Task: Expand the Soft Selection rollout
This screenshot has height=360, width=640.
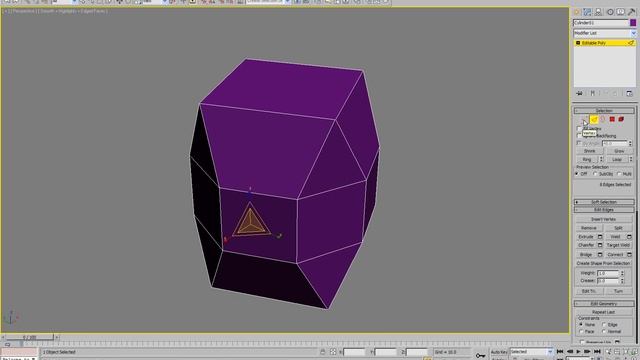Action: 604,202
